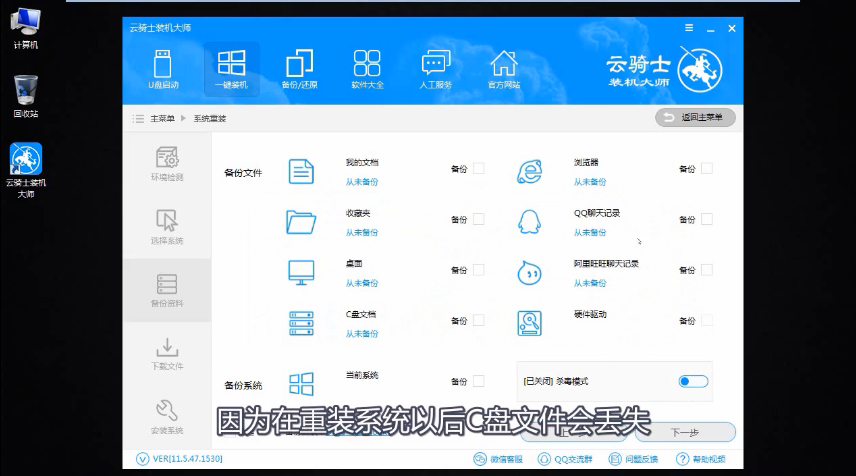
Task: Click the list icon beside 主菜单
Action: click(x=138, y=118)
